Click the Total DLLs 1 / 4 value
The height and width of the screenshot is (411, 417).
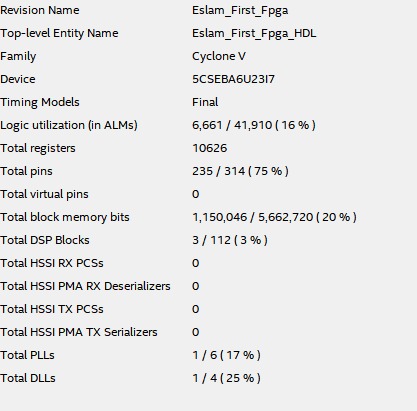click(x=226, y=378)
